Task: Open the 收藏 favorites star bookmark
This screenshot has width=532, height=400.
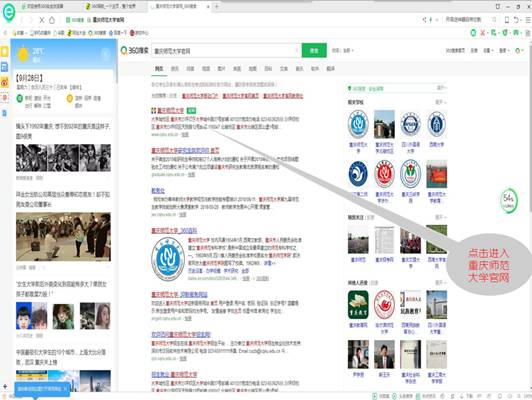Action: tap(18, 33)
